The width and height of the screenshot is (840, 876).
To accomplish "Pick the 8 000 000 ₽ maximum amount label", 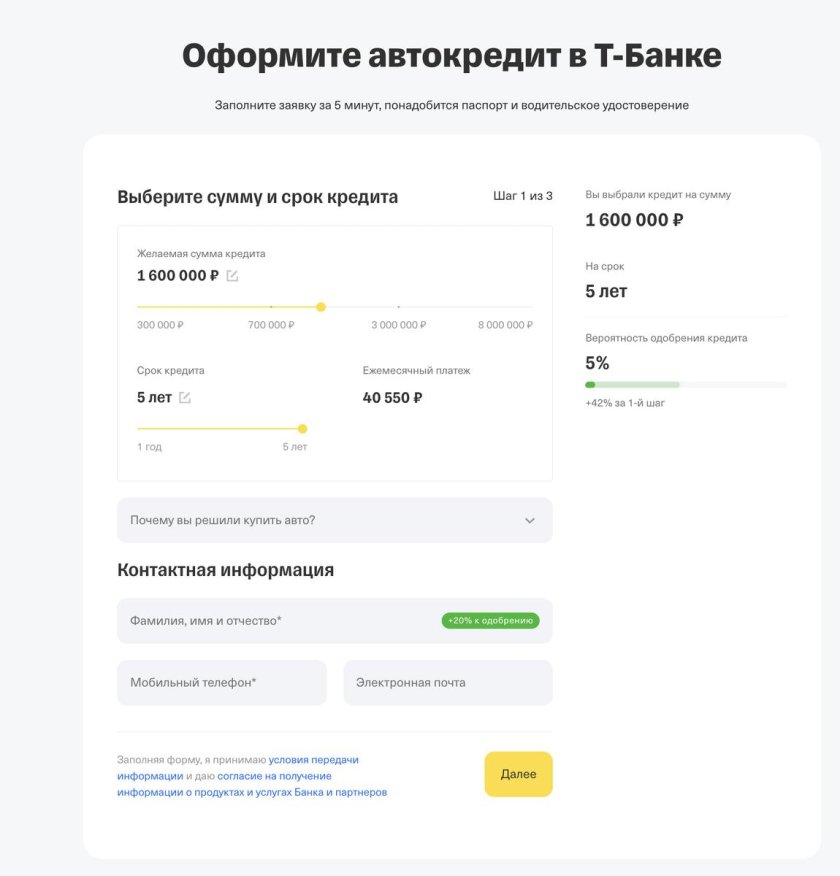I will pos(505,325).
